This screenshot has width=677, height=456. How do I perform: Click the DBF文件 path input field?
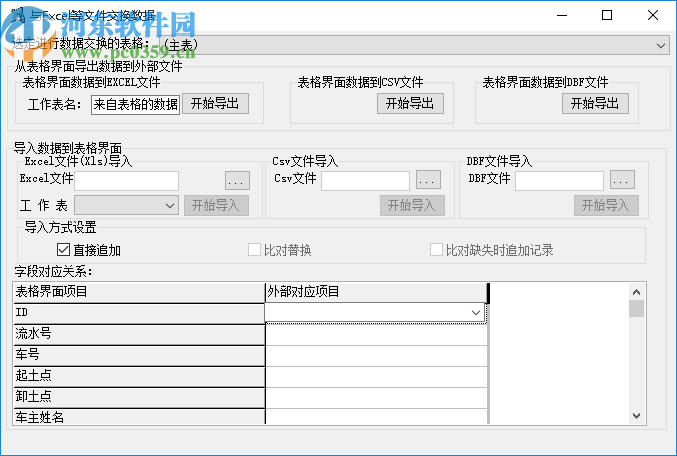[x=559, y=180]
